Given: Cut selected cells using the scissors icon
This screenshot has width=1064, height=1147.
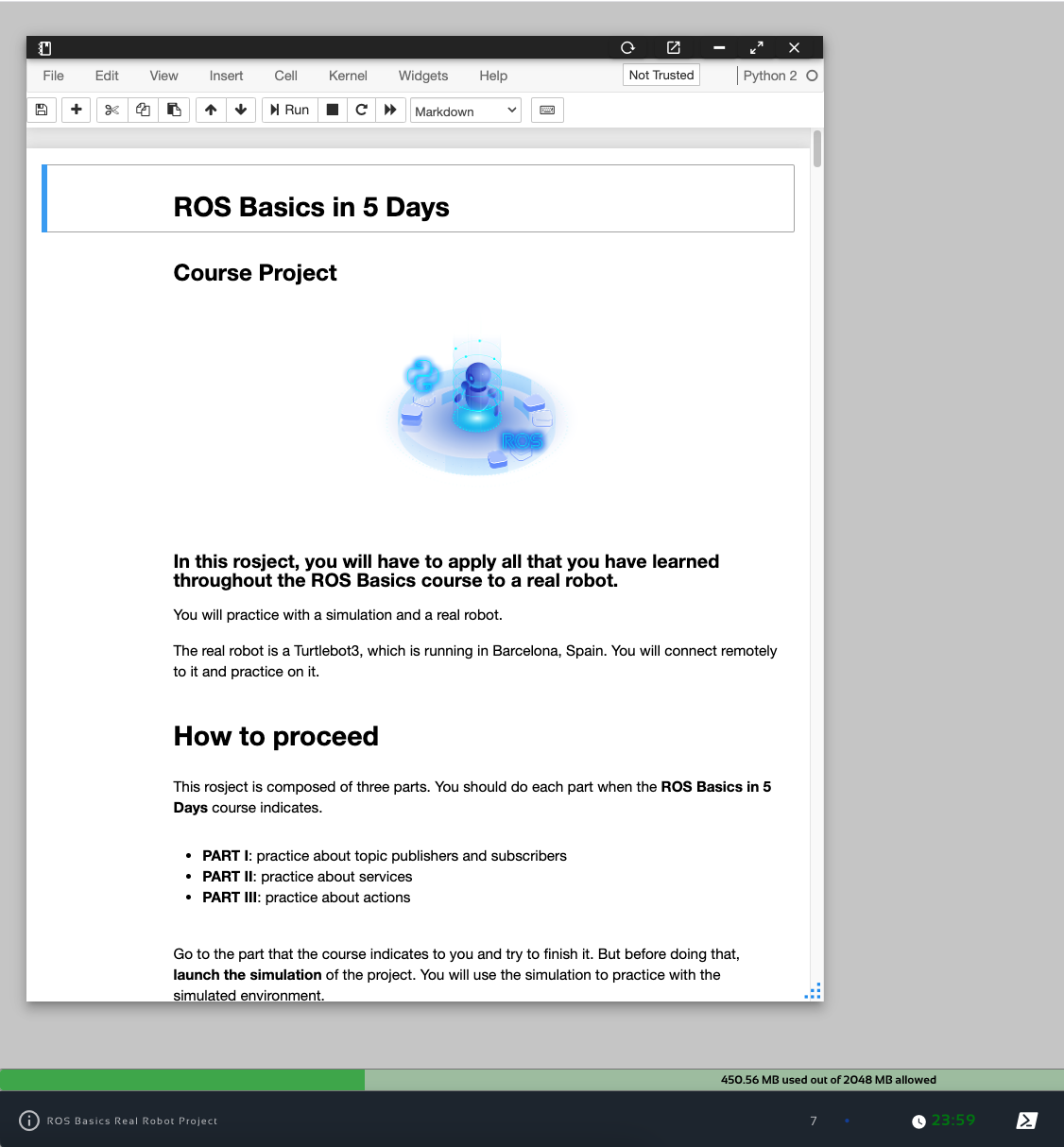Looking at the screenshot, I should point(112,111).
